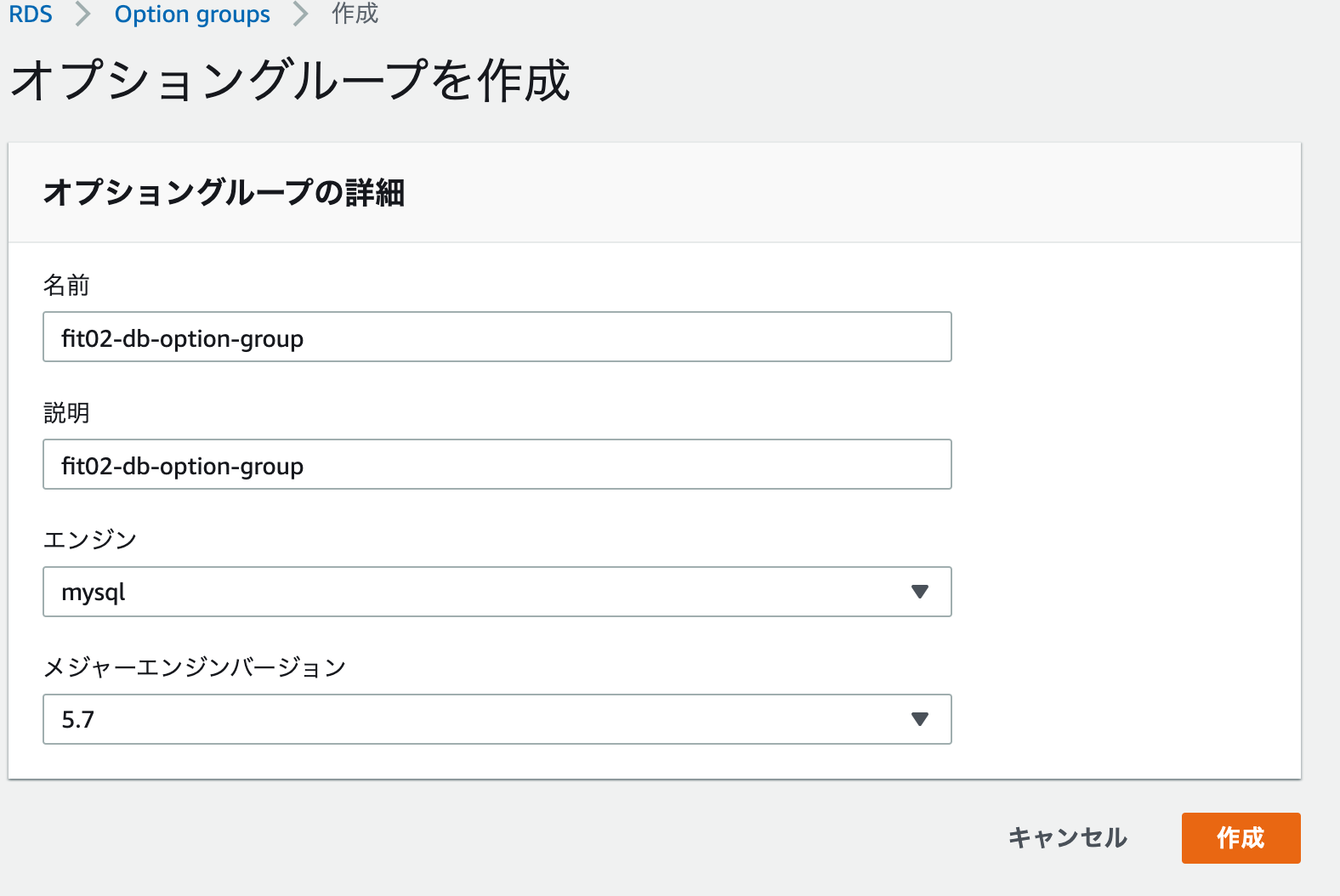Focus the 説明 description input field
This screenshot has height=896, width=1340.
pos(497,464)
